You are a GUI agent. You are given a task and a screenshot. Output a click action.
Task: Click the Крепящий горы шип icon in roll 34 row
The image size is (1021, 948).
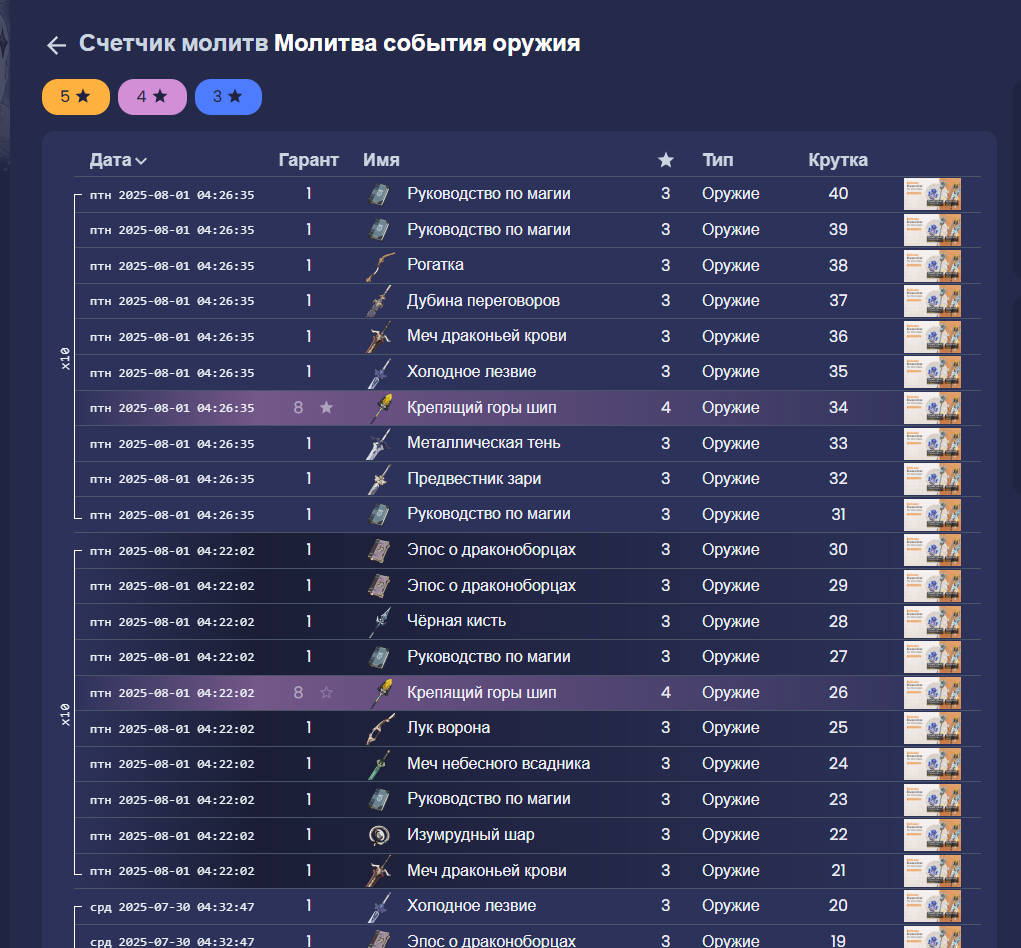(380, 408)
